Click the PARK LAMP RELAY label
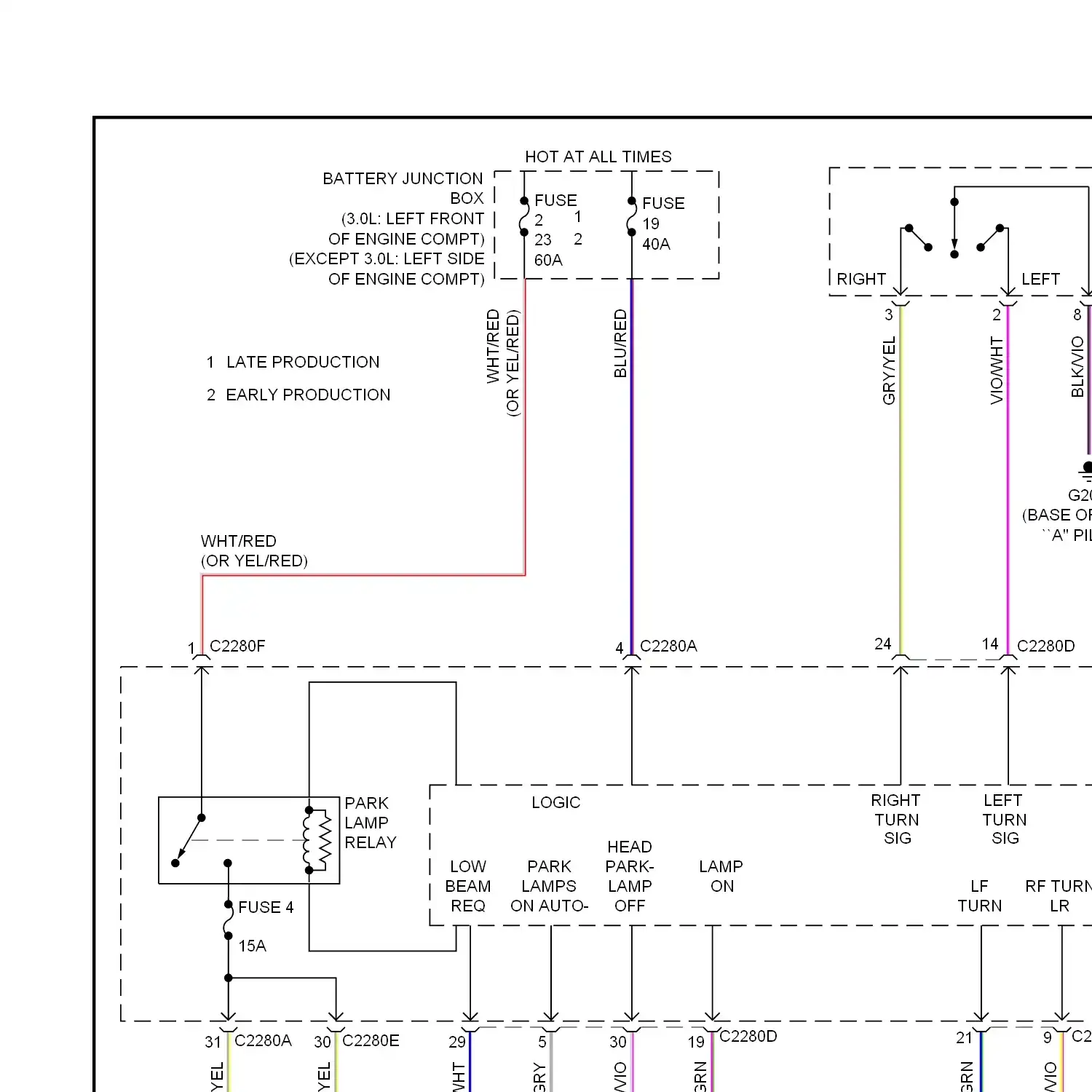The width and height of the screenshot is (1092, 1092). click(371, 823)
